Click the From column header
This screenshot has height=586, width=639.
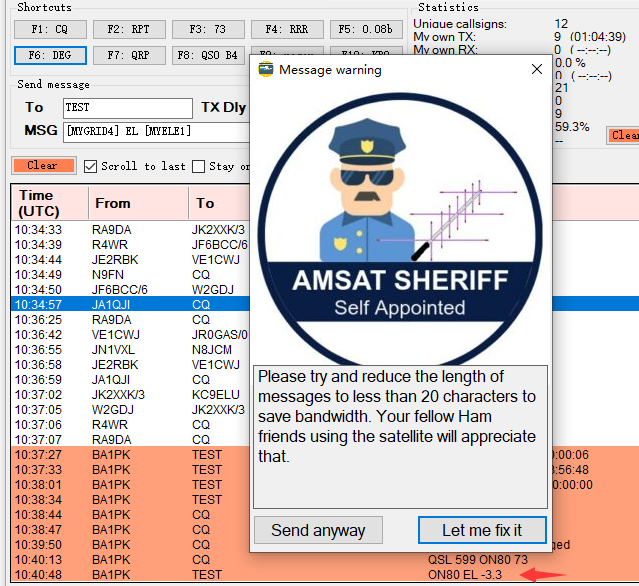tap(139, 203)
